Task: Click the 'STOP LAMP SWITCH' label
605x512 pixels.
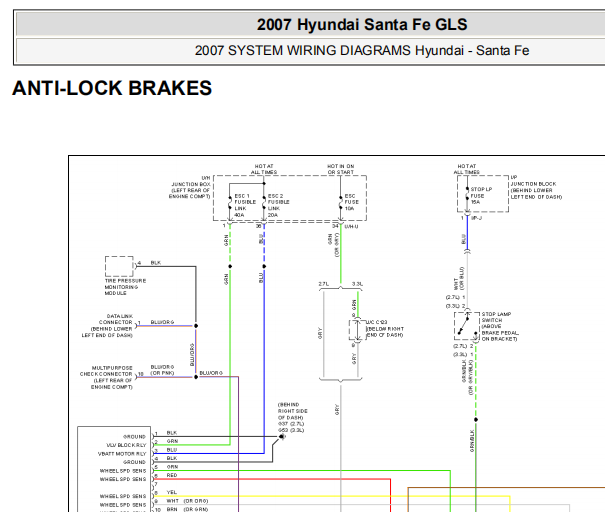Action: (x=496, y=317)
